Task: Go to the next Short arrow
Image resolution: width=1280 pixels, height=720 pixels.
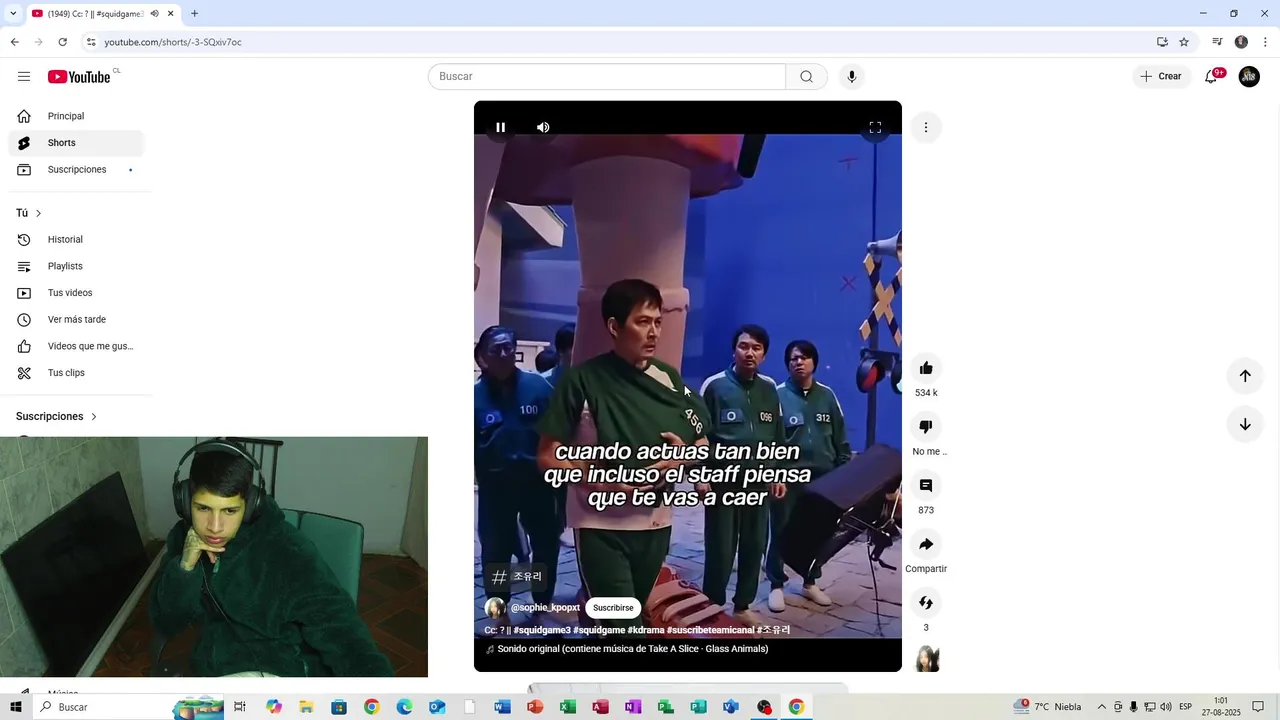Action: (1245, 424)
